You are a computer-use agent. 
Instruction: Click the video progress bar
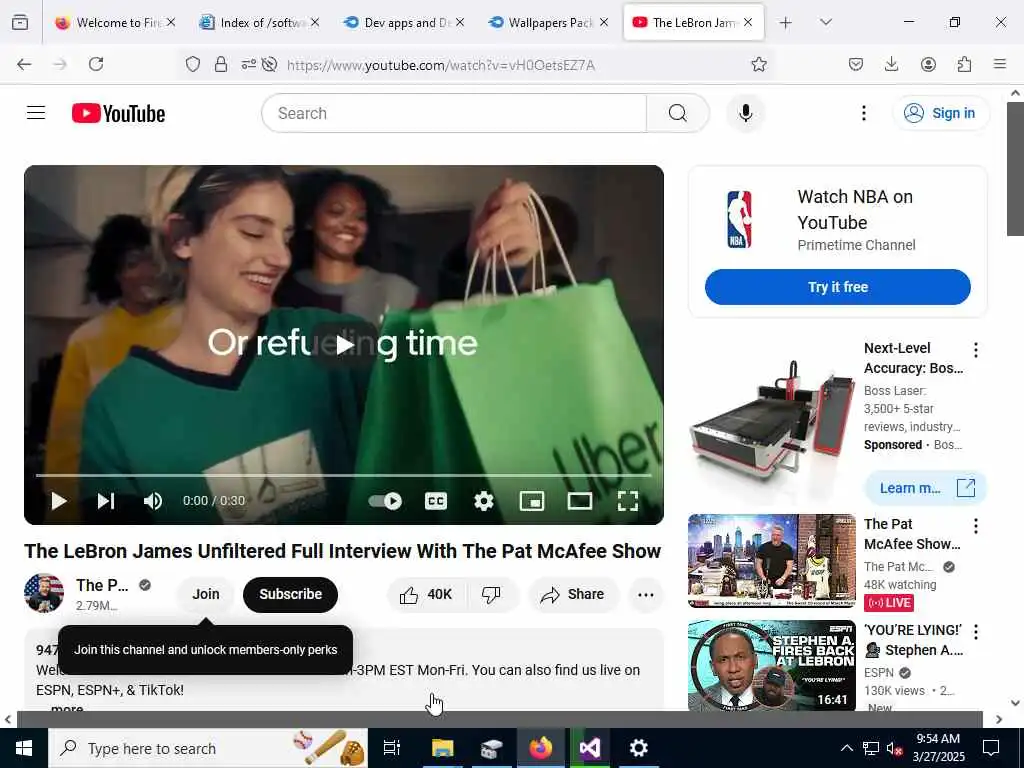pyautogui.click(x=344, y=475)
